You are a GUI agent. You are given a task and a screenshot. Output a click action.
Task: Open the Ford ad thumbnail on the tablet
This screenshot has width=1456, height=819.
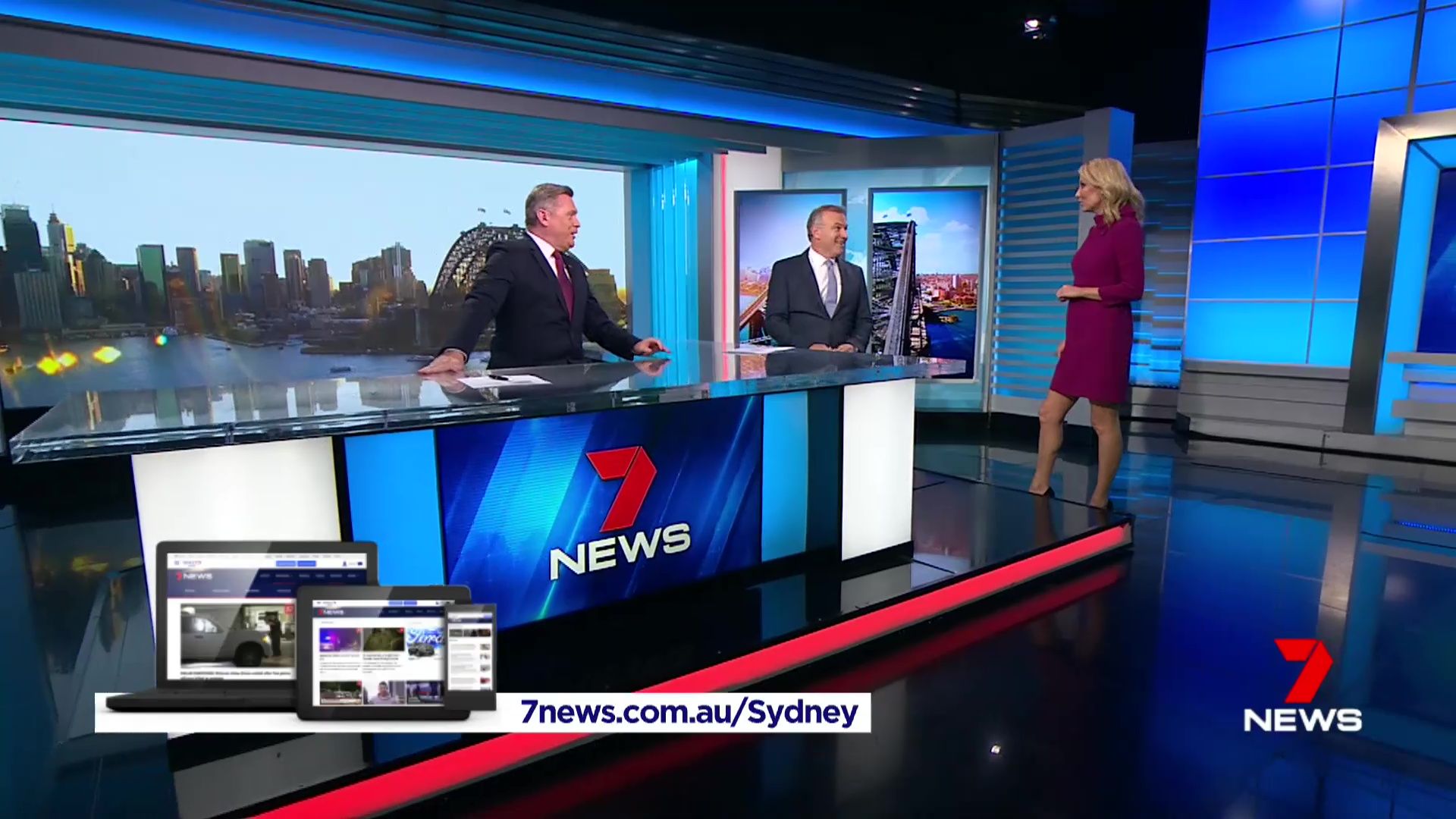click(425, 643)
